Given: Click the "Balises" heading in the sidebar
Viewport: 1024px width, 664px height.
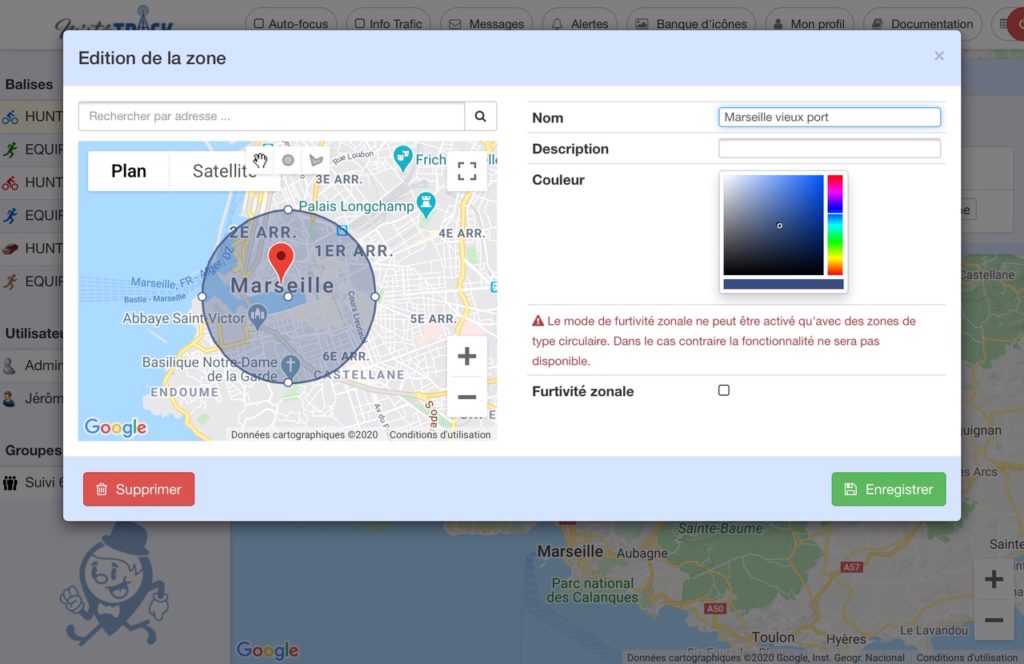Looking at the screenshot, I should 29,84.
